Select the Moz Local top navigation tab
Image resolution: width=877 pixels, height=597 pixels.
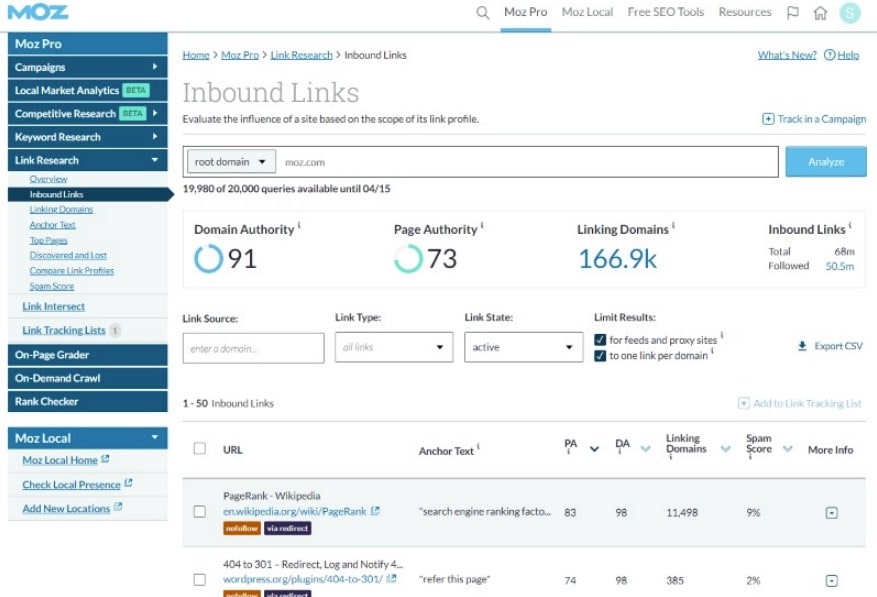(587, 12)
